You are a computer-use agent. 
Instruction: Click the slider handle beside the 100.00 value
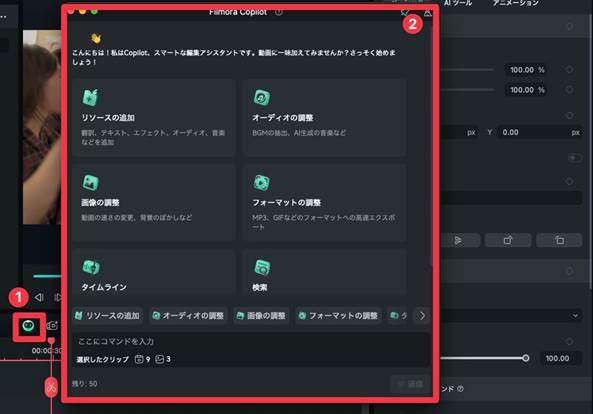click(526, 358)
